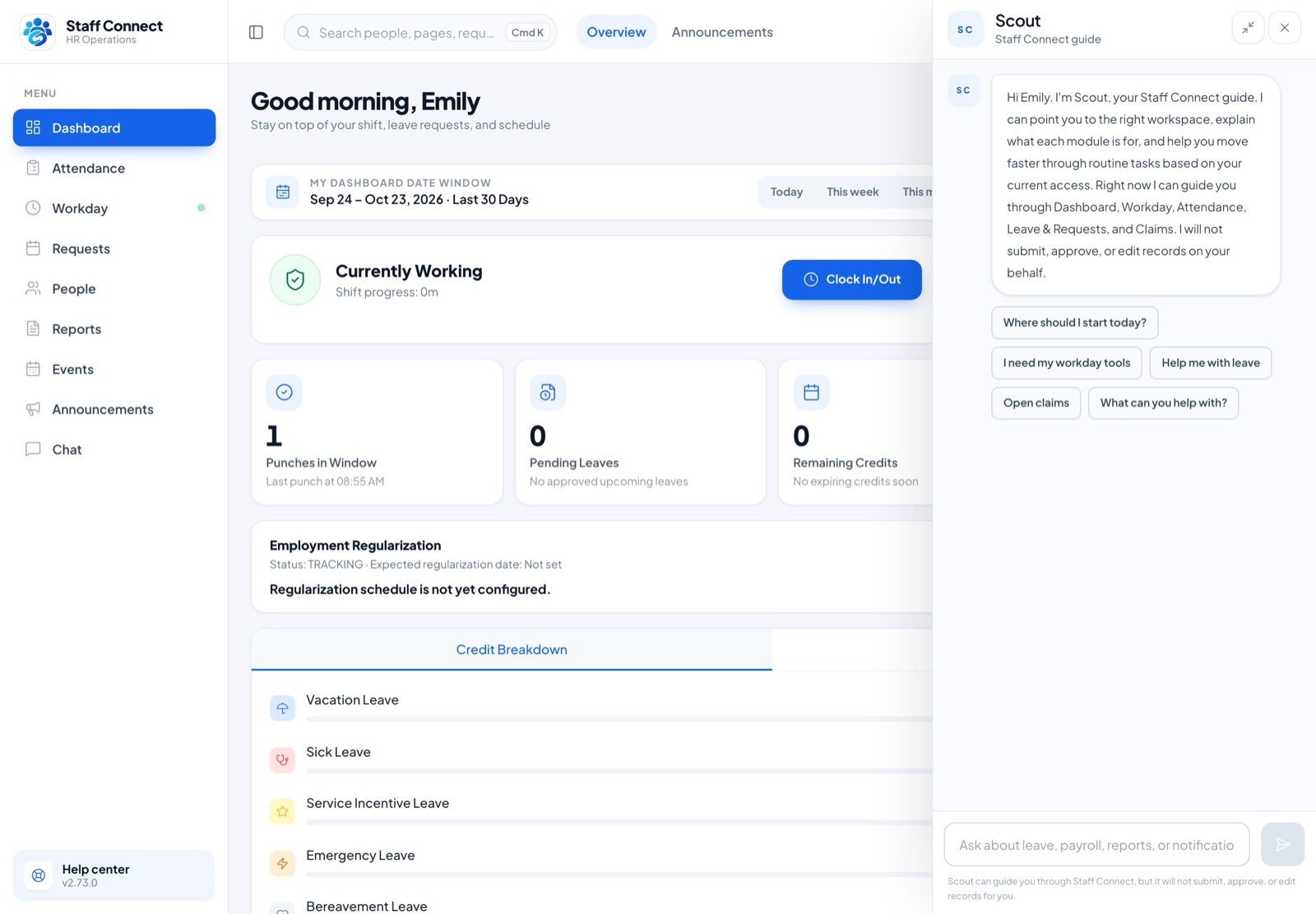Click 'Help me with leave' chip
The height and width of the screenshot is (914, 1316).
point(1211,363)
